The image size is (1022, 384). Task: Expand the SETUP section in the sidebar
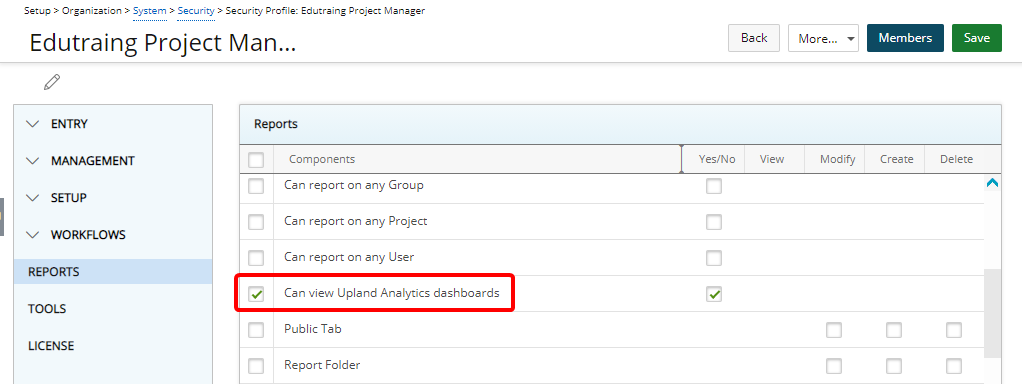(33, 198)
